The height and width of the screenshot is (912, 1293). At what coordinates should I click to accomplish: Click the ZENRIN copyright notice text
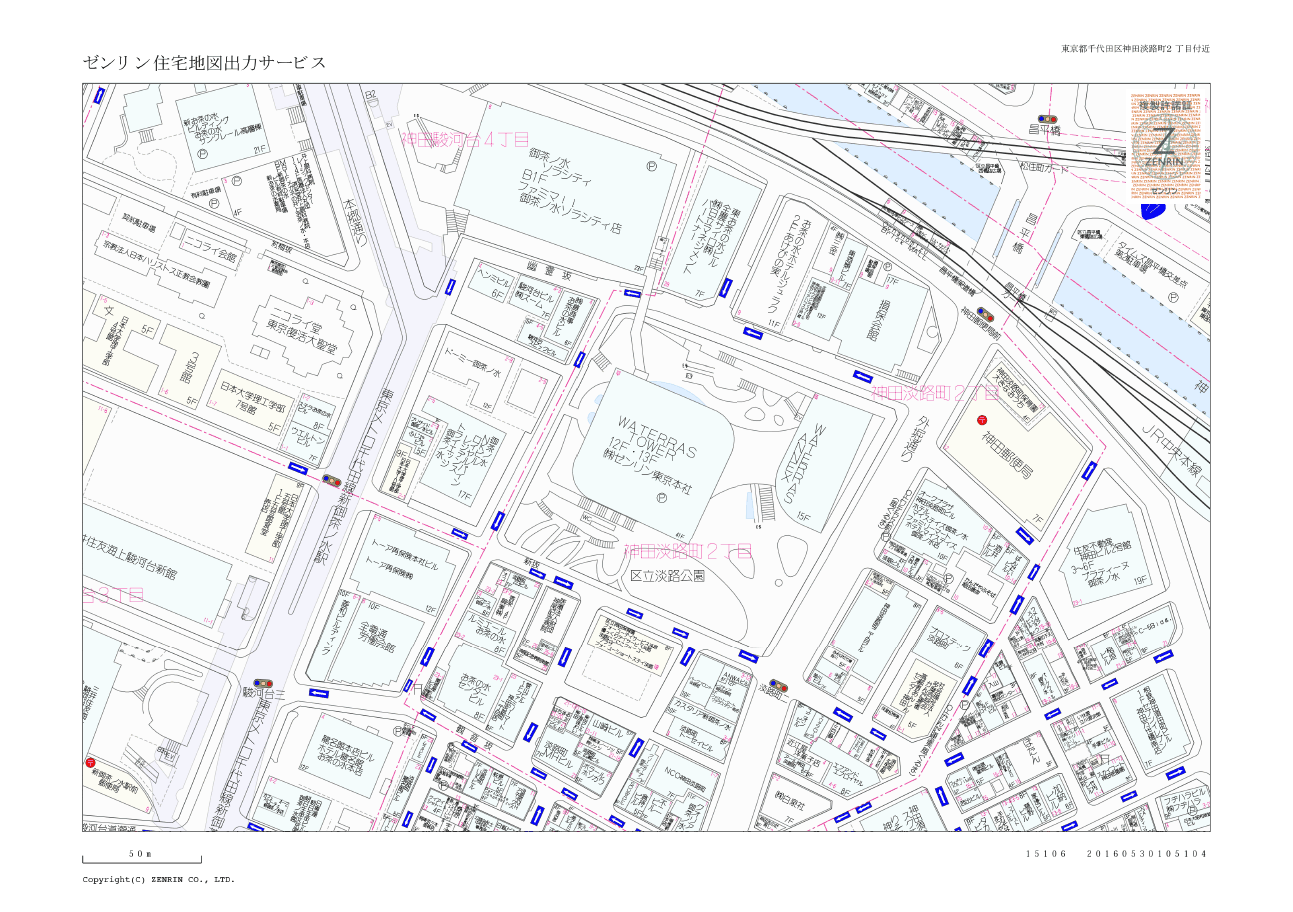coord(158,880)
